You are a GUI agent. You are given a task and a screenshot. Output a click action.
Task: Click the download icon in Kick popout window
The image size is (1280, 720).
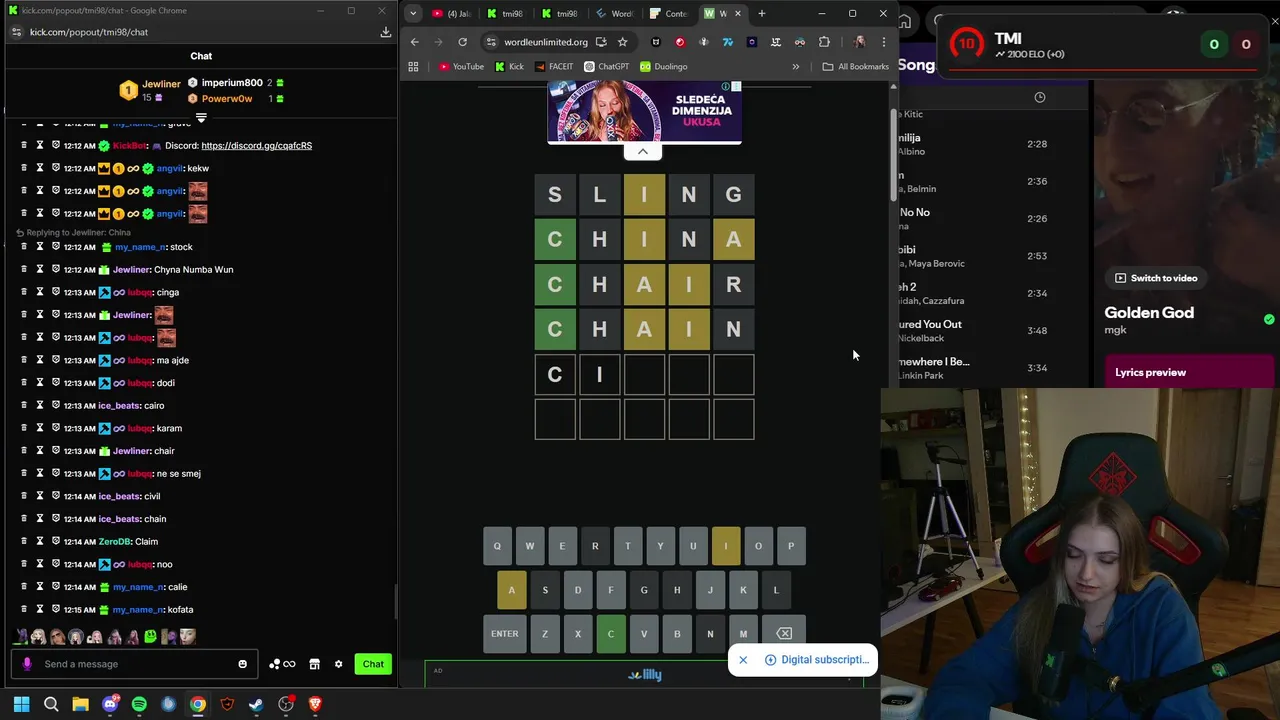(385, 32)
